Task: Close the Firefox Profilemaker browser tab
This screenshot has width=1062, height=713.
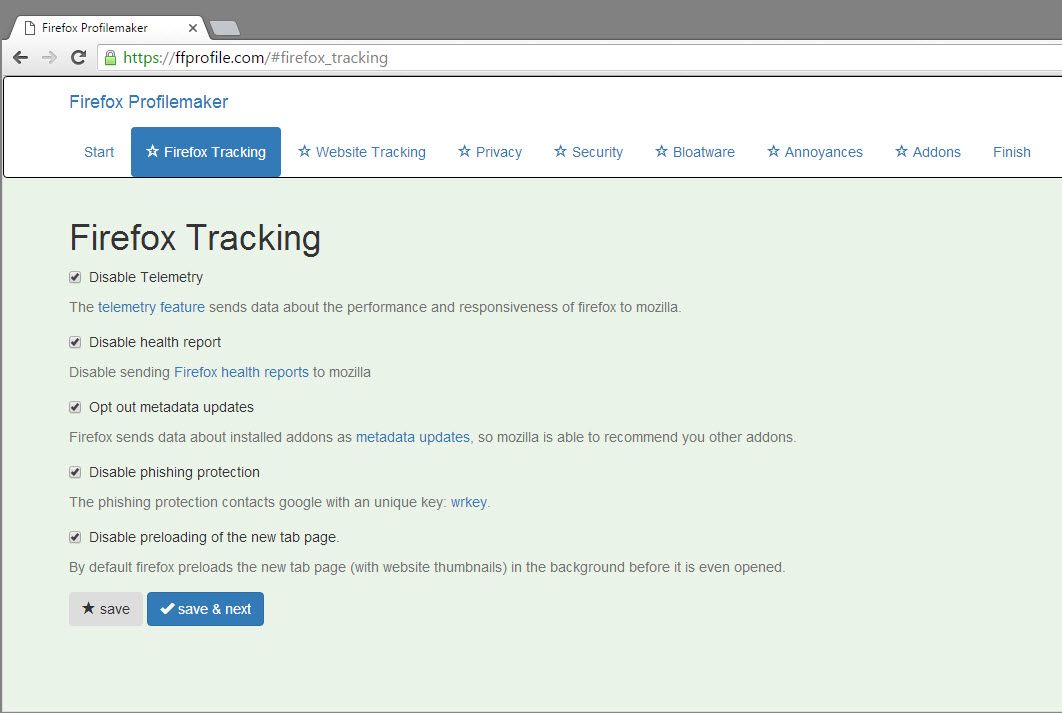Action: tap(192, 28)
